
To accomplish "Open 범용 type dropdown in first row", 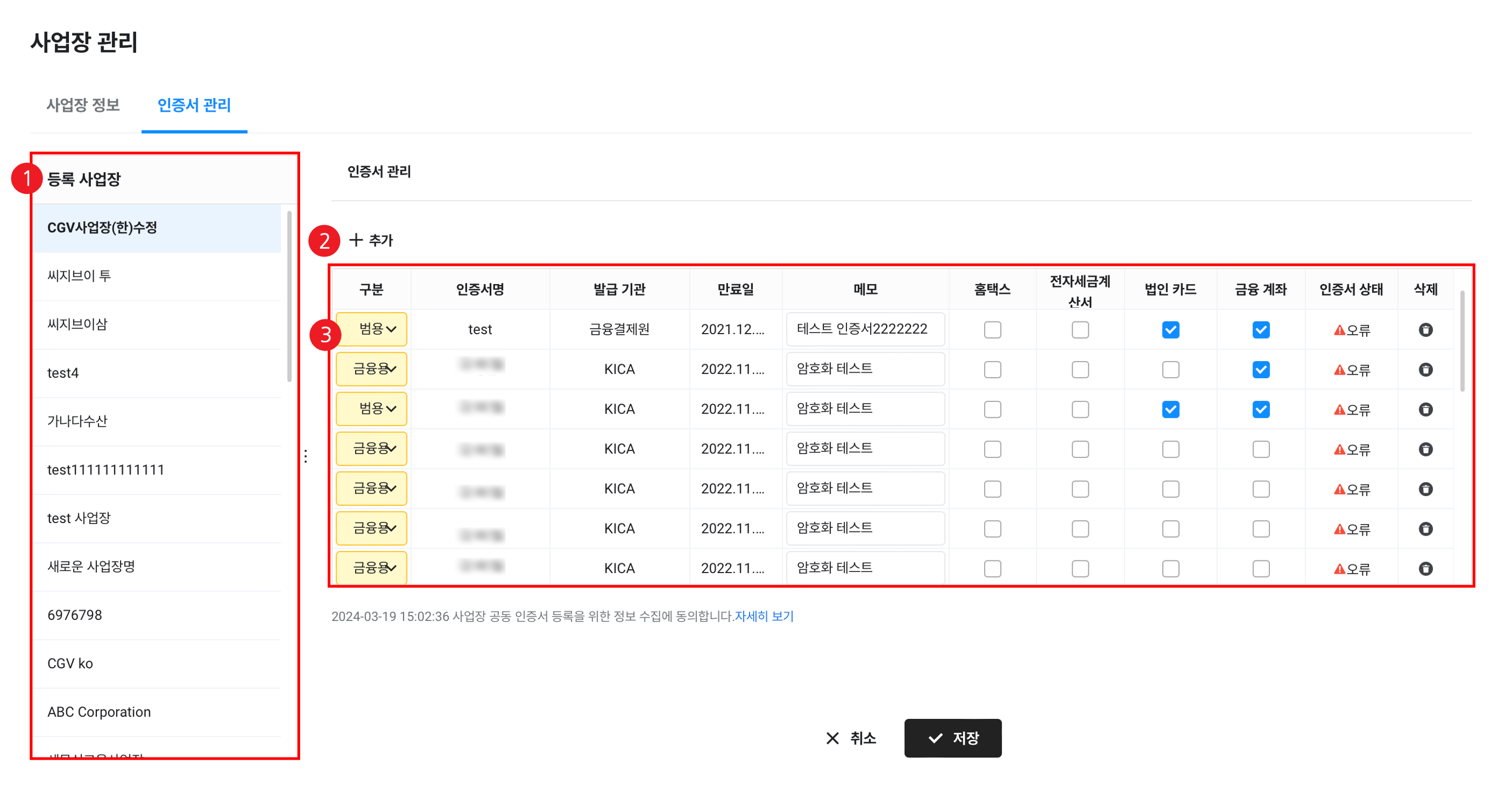I will (x=371, y=329).
